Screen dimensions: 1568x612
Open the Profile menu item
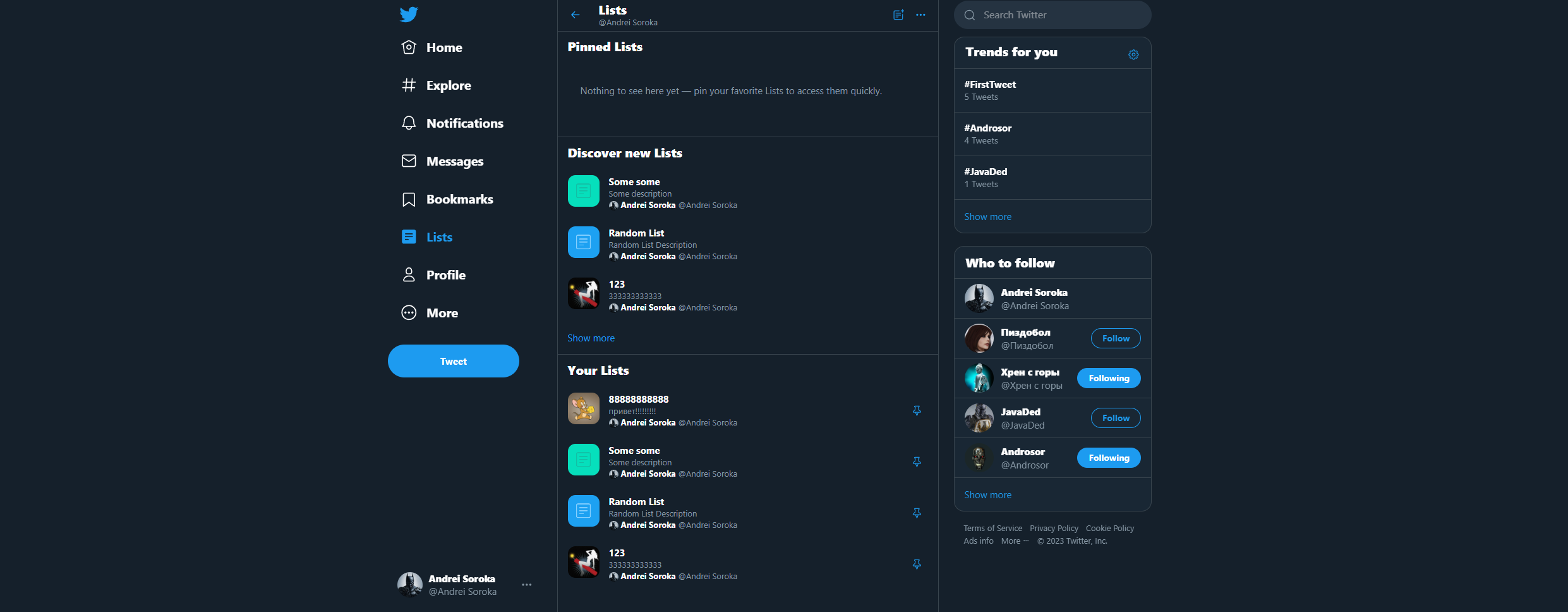434,275
